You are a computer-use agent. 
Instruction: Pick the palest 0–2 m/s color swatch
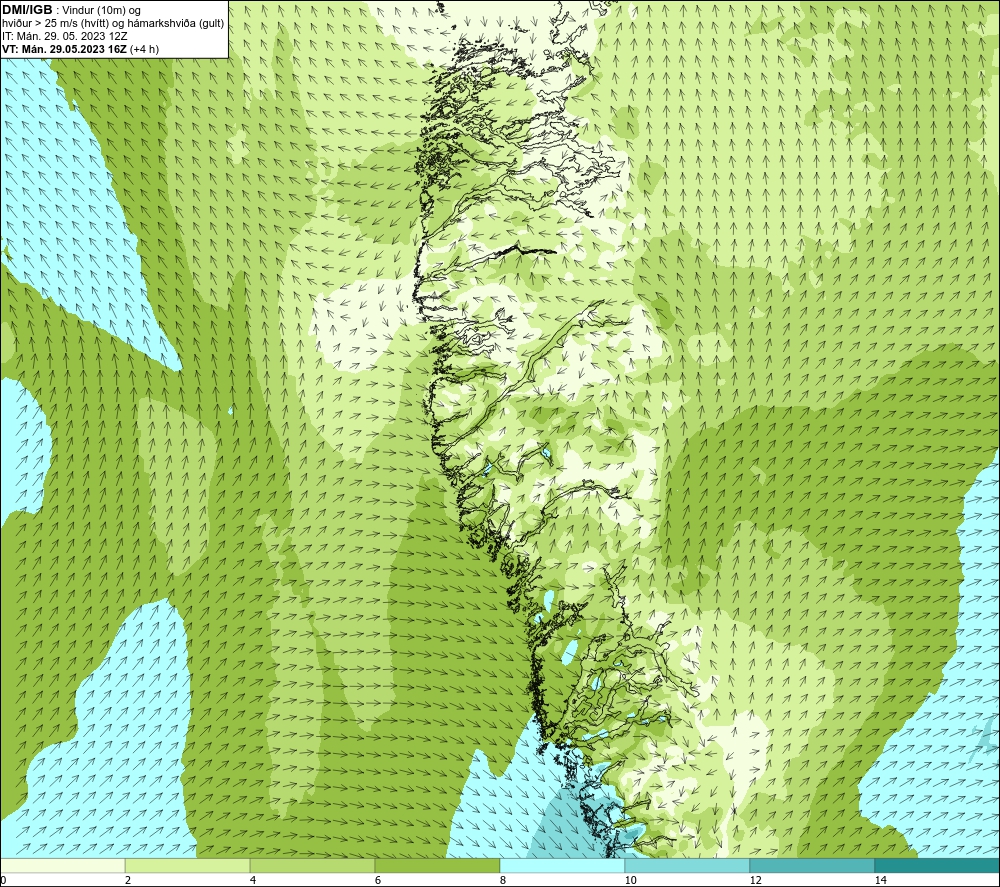62,865
